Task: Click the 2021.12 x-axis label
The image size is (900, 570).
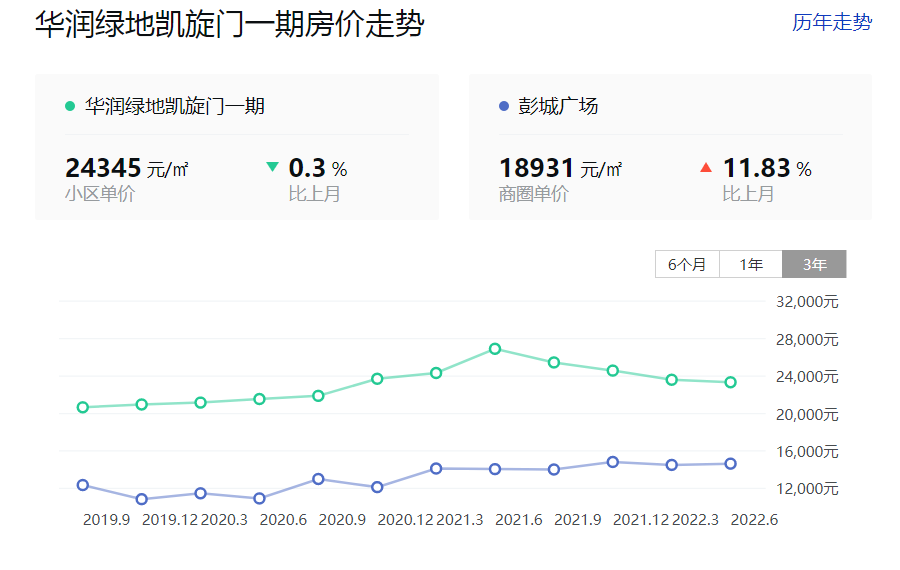Action: click(641, 520)
